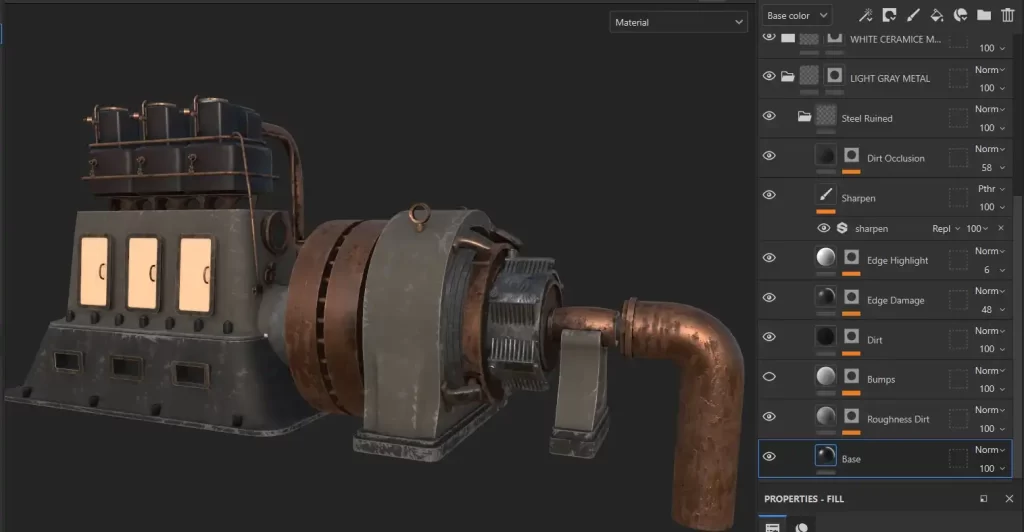Screen dimensions: 1024x532
Task: Click the trash icon to delete layer
Action: pos(1008,15)
